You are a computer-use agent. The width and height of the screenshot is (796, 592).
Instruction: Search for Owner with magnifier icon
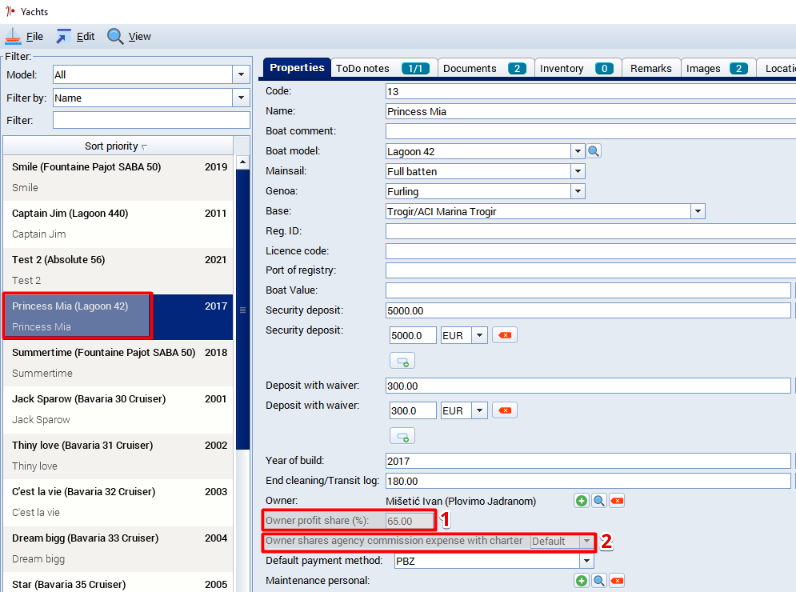click(599, 501)
